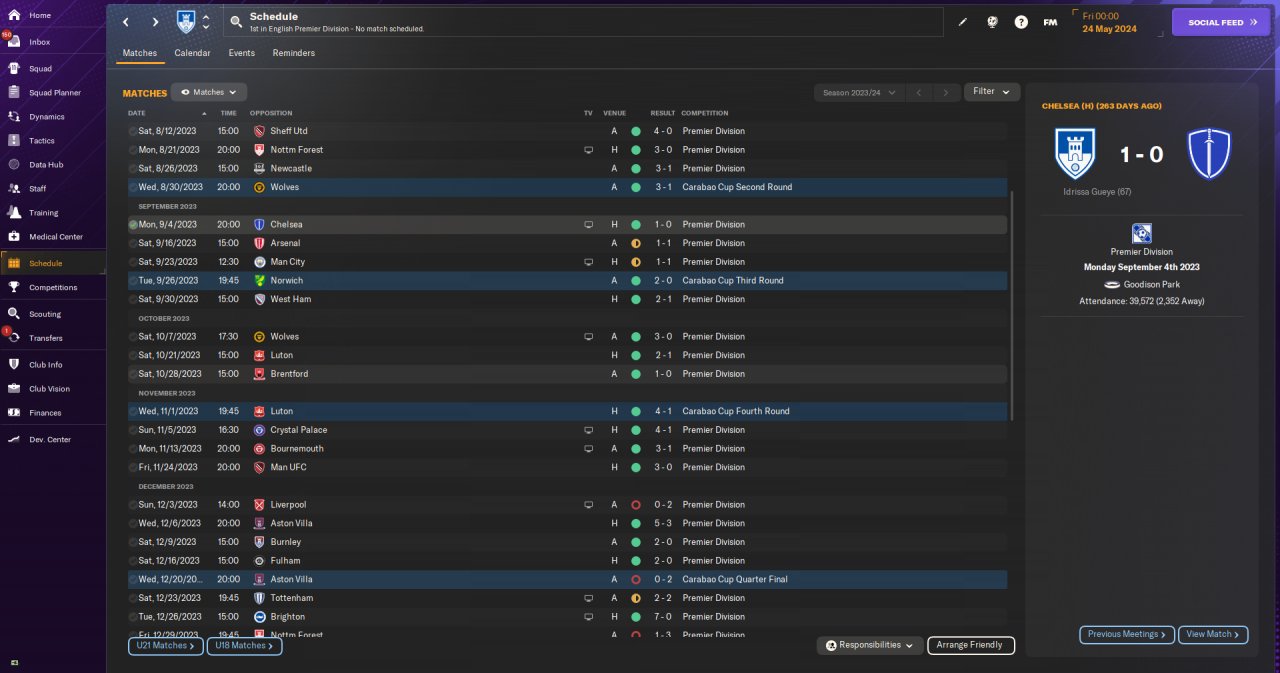Toggle selection circle for West Ham match
Image resolution: width=1280 pixels, height=673 pixels.
click(133, 299)
